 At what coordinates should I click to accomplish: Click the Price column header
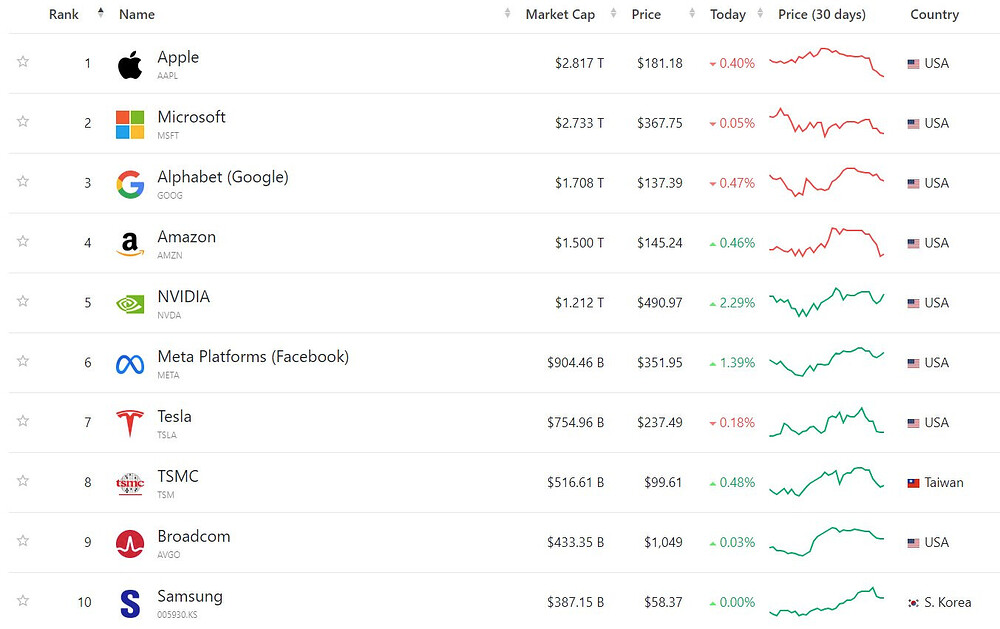coord(646,14)
